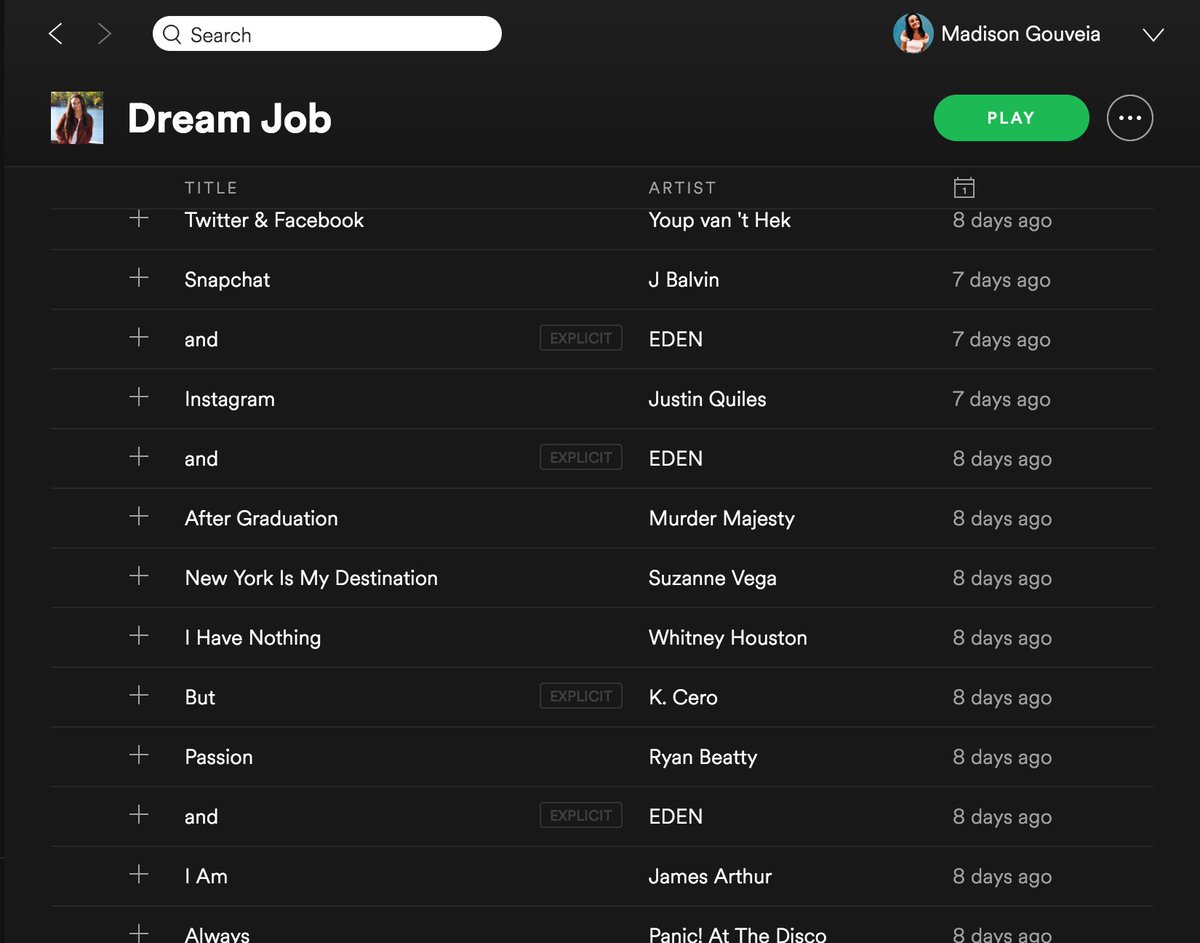Select the Instagram track title
The height and width of the screenshot is (943, 1200).
pyautogui.click(x=229, y=399)
